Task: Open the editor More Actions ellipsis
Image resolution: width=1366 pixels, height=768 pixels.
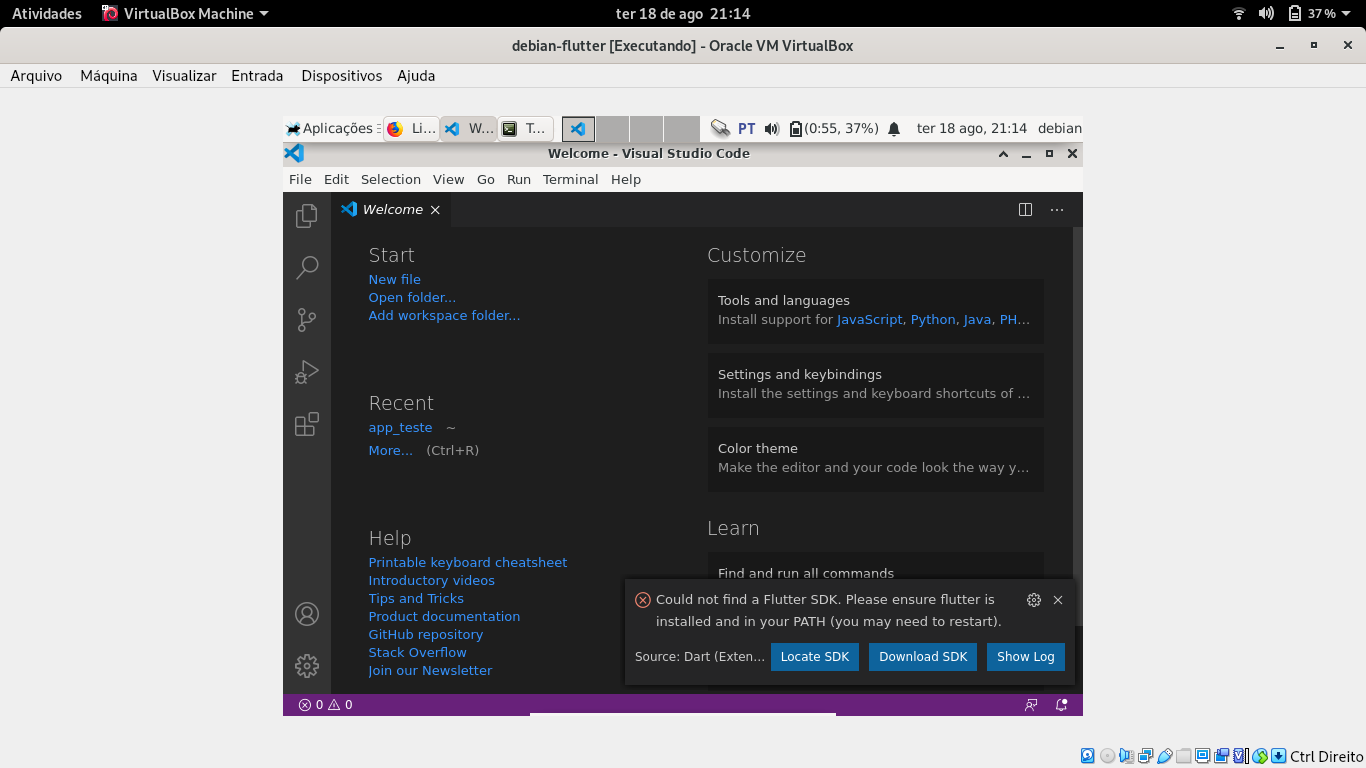Action: pyautogui.click(x=1057, y=210)
